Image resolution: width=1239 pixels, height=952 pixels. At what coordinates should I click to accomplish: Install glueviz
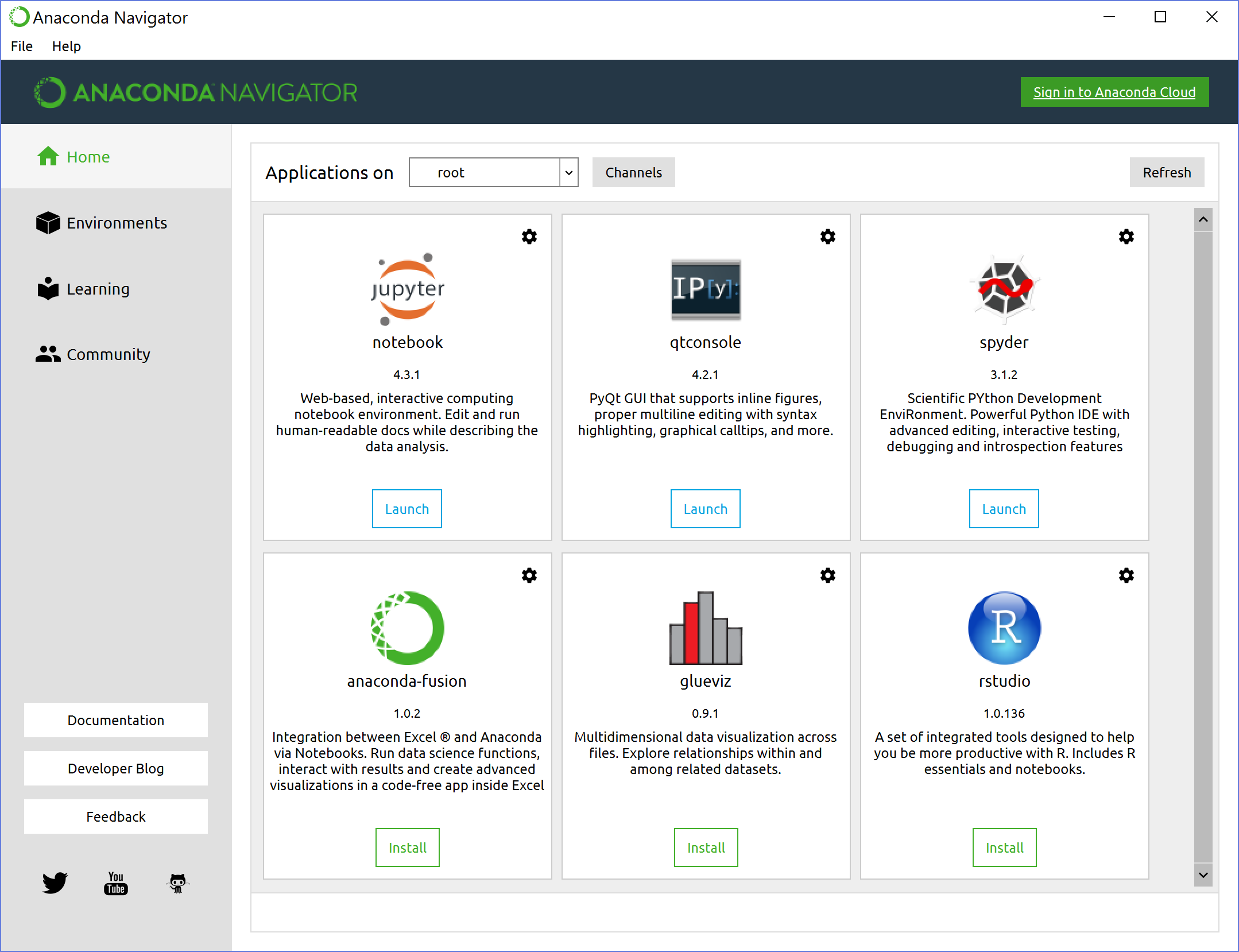coord(706,847)
